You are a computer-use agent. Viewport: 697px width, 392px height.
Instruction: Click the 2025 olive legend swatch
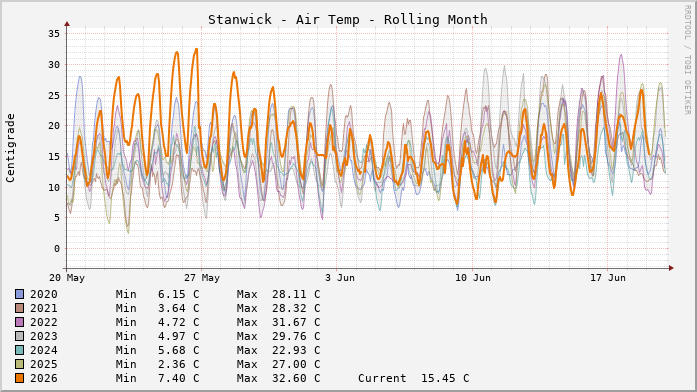click(x=20, y=364)
